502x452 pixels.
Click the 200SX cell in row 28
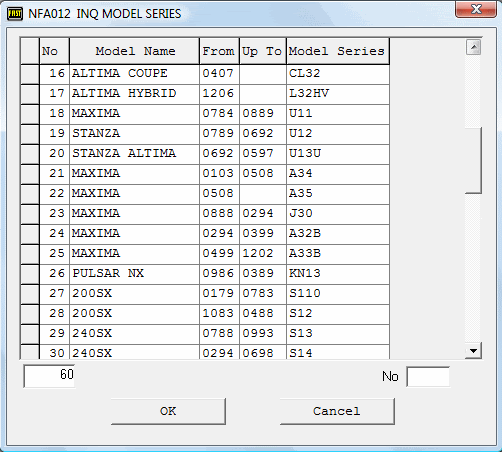point(134,314)
